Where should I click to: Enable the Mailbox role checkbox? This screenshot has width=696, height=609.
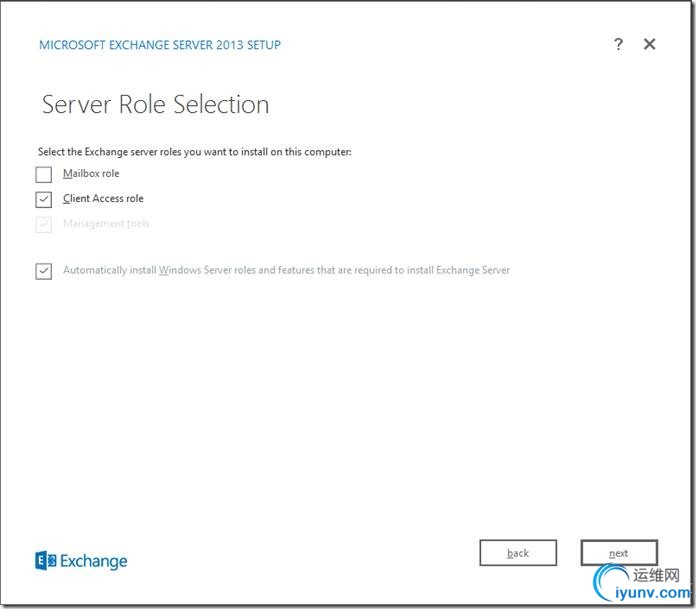(x=44, y=174)
